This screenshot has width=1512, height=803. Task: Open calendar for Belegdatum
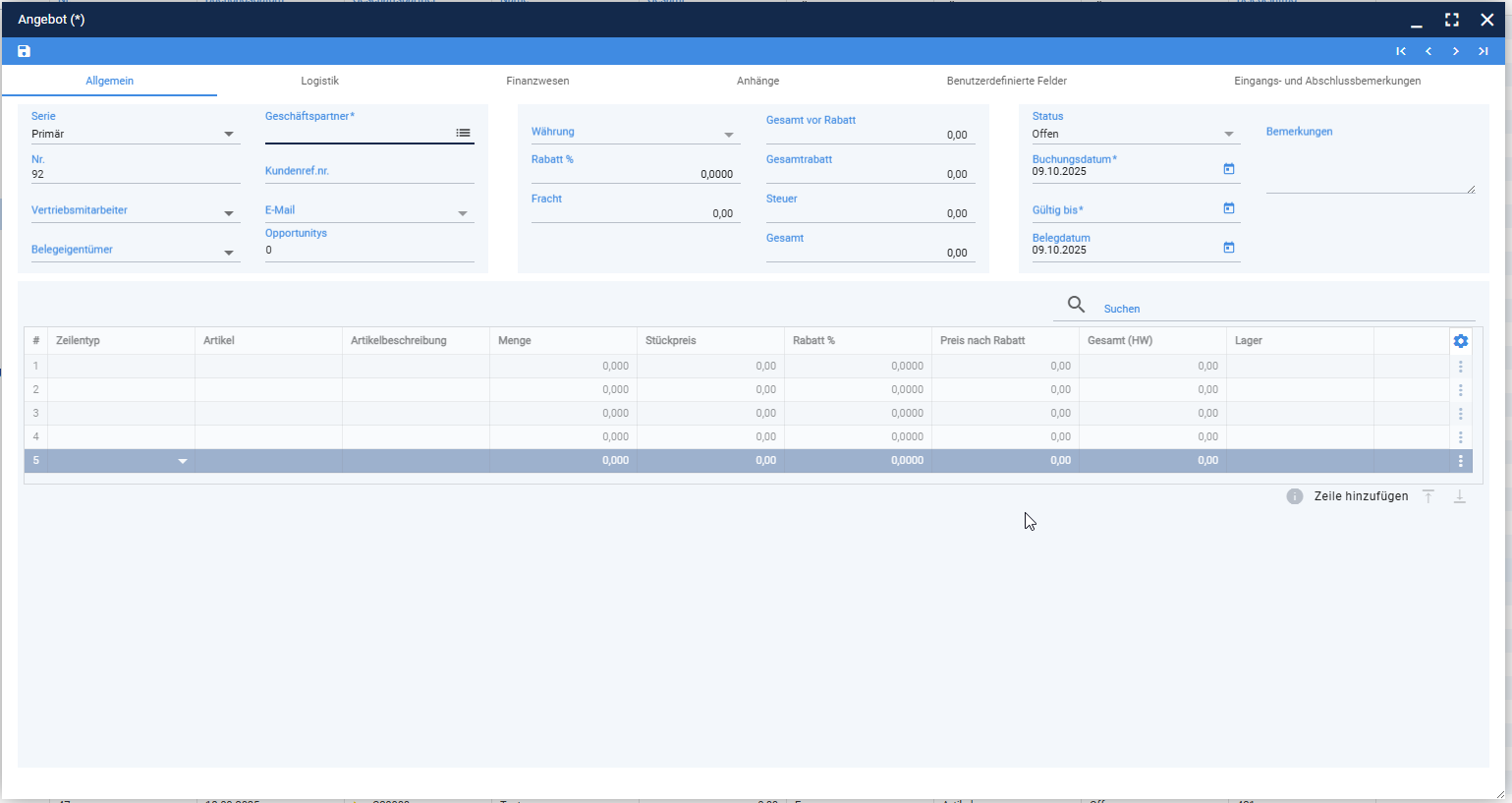(x=1228, y=248)
